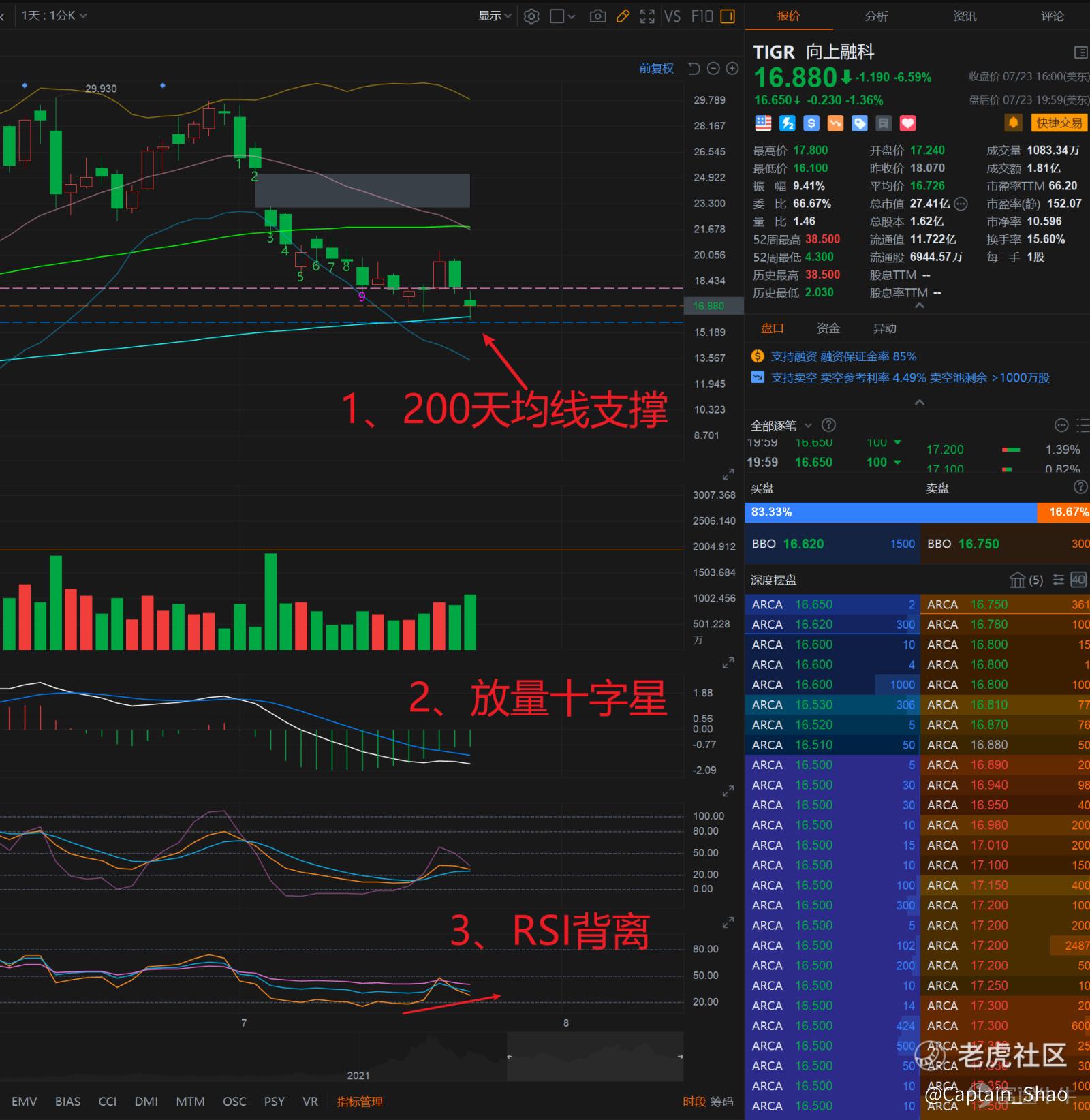
Task: Activate the drawing pencil tool
Action: pyautogui.click(x=623, y=16)
